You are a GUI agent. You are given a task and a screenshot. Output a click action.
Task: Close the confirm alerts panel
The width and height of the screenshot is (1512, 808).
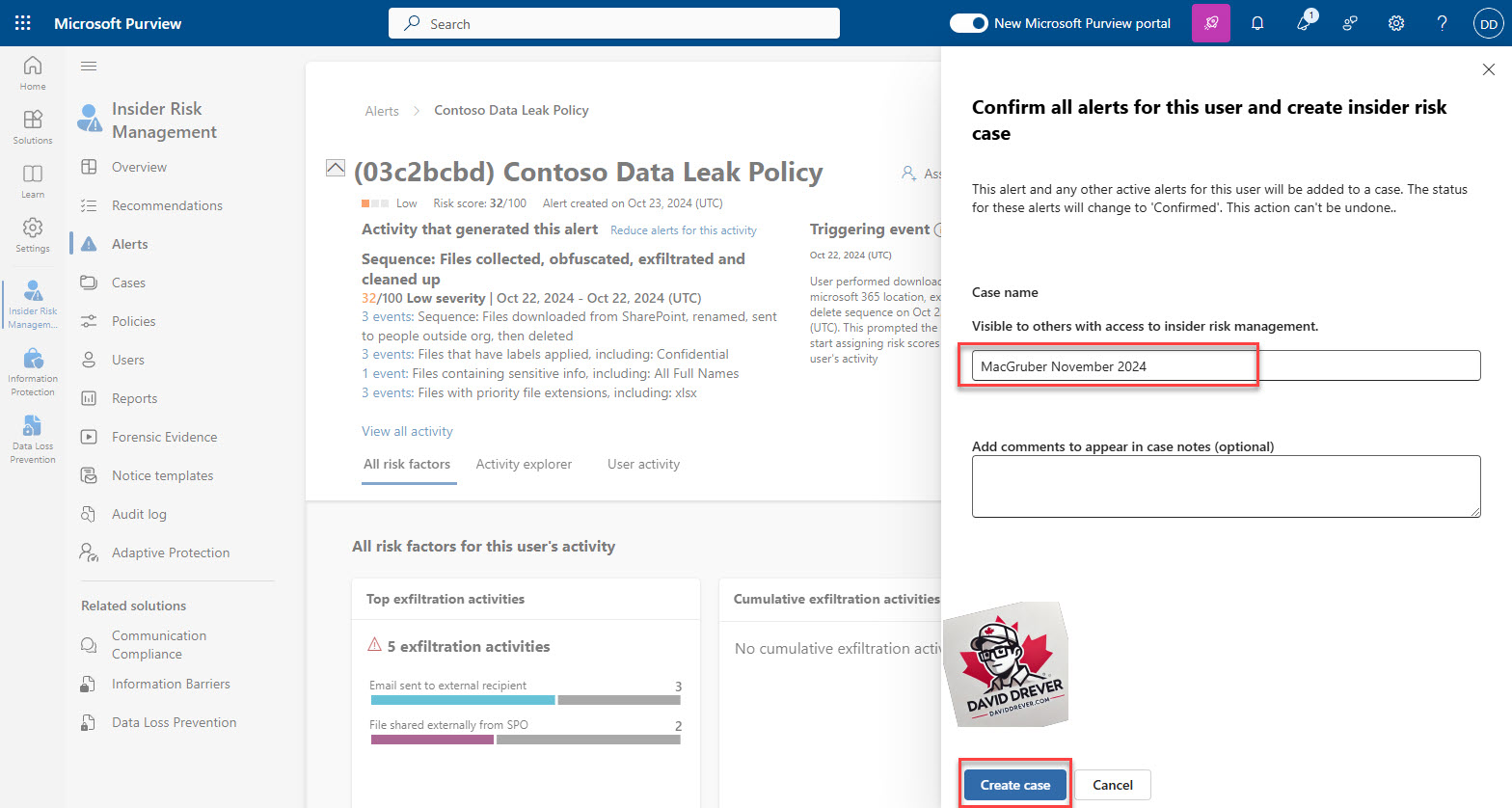1488,69
